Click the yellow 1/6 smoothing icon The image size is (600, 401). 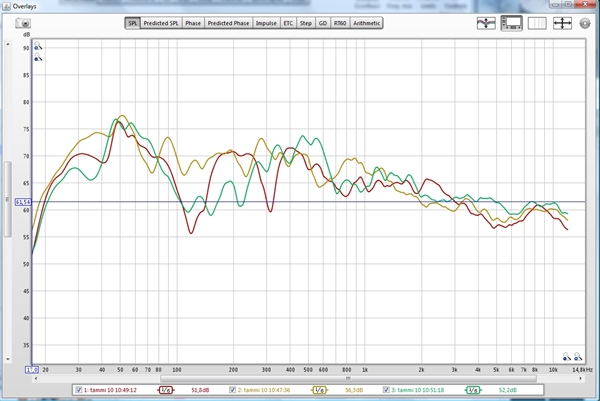[x=320, y=390]
